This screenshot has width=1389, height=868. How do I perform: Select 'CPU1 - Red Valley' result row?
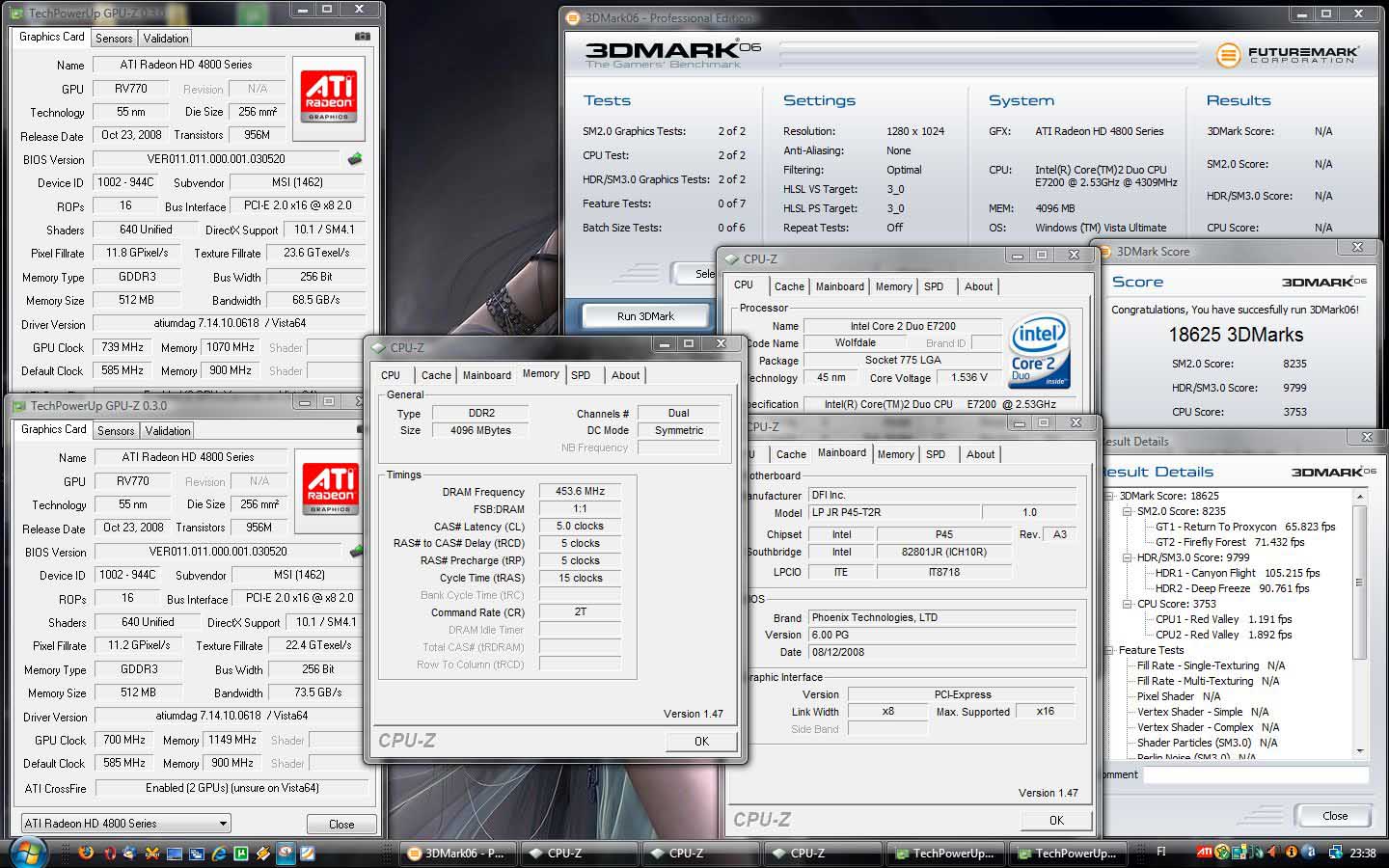pos(1223,619)
